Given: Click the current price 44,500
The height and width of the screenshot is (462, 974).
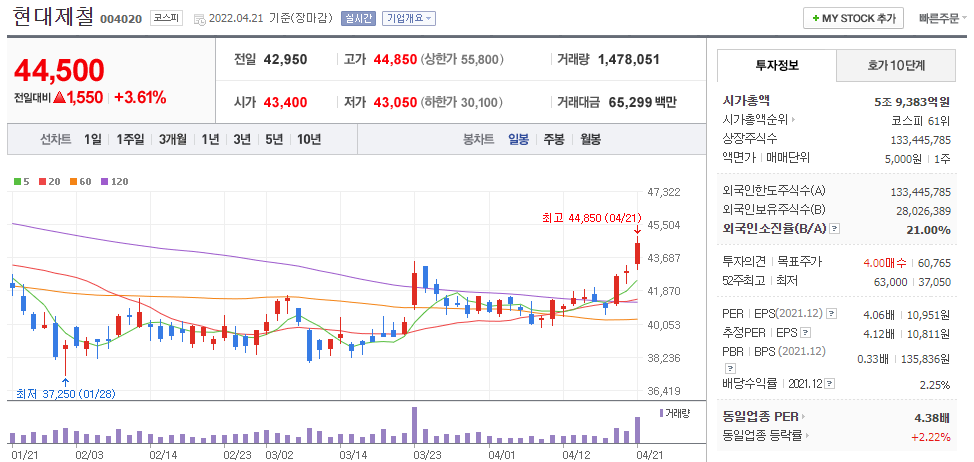Looking at the screenshot, I should pos(59,71).
